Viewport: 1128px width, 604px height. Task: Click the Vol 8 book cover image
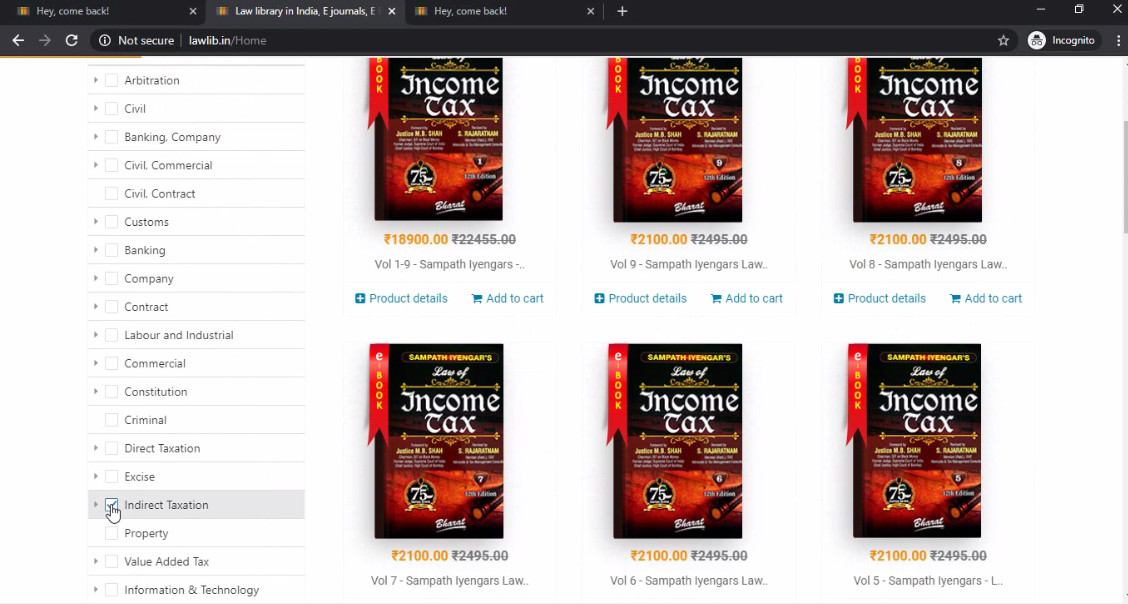914,139
